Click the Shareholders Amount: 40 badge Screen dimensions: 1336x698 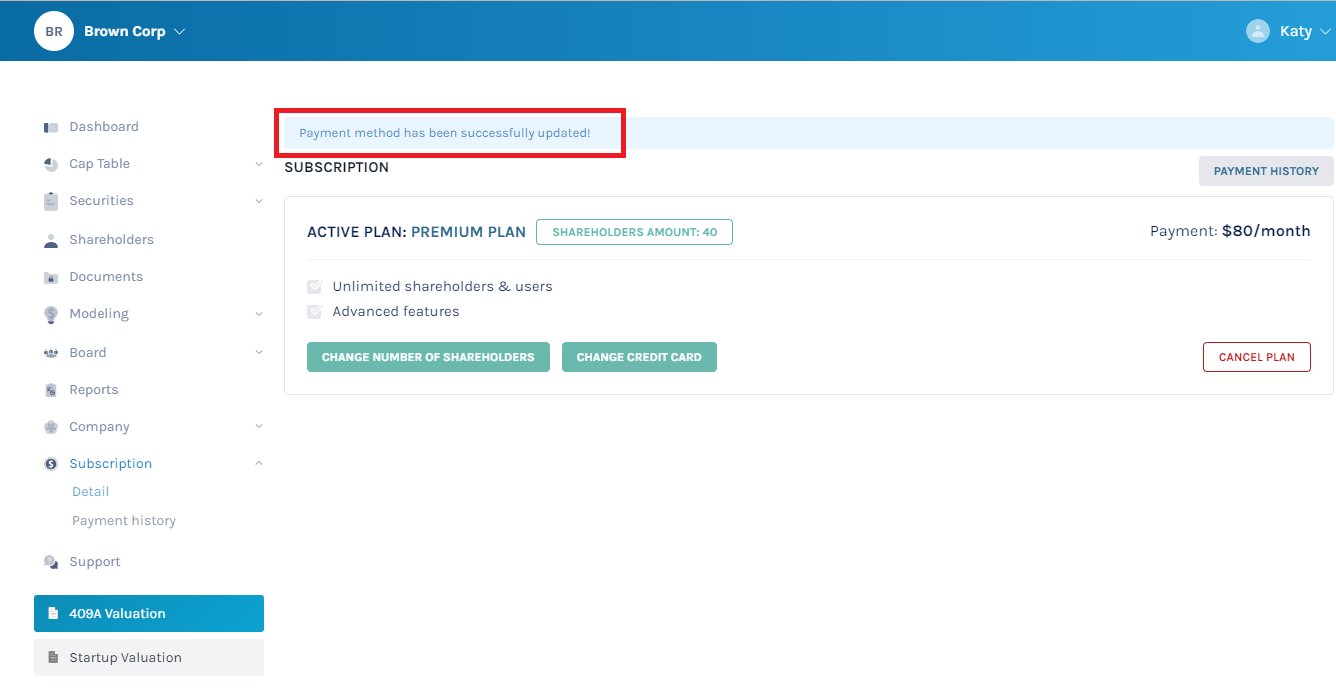pos(634,231)
